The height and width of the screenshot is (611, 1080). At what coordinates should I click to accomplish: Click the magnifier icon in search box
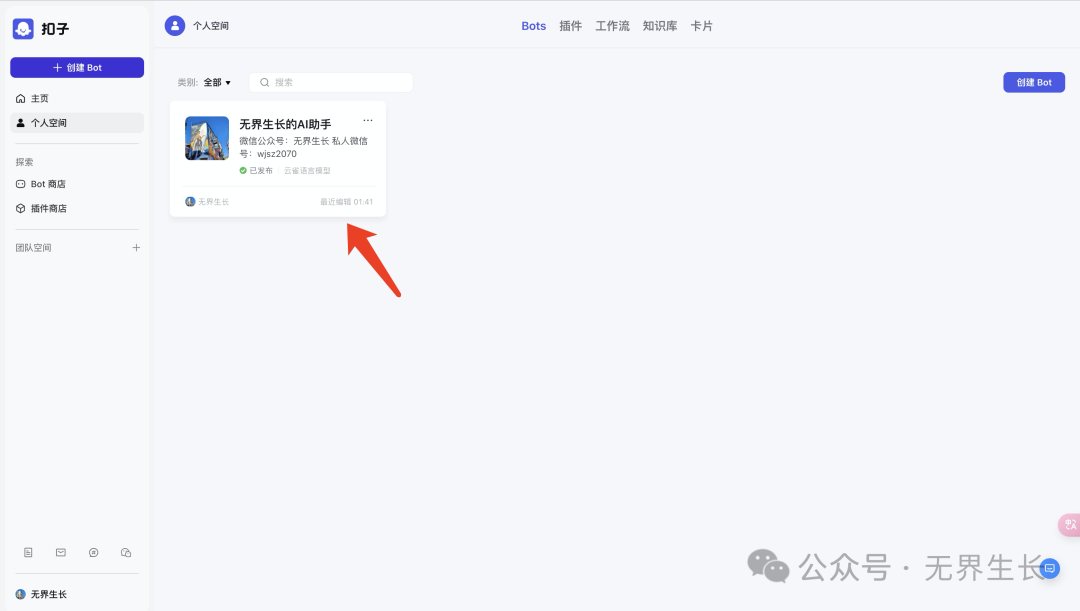point(264,83)
